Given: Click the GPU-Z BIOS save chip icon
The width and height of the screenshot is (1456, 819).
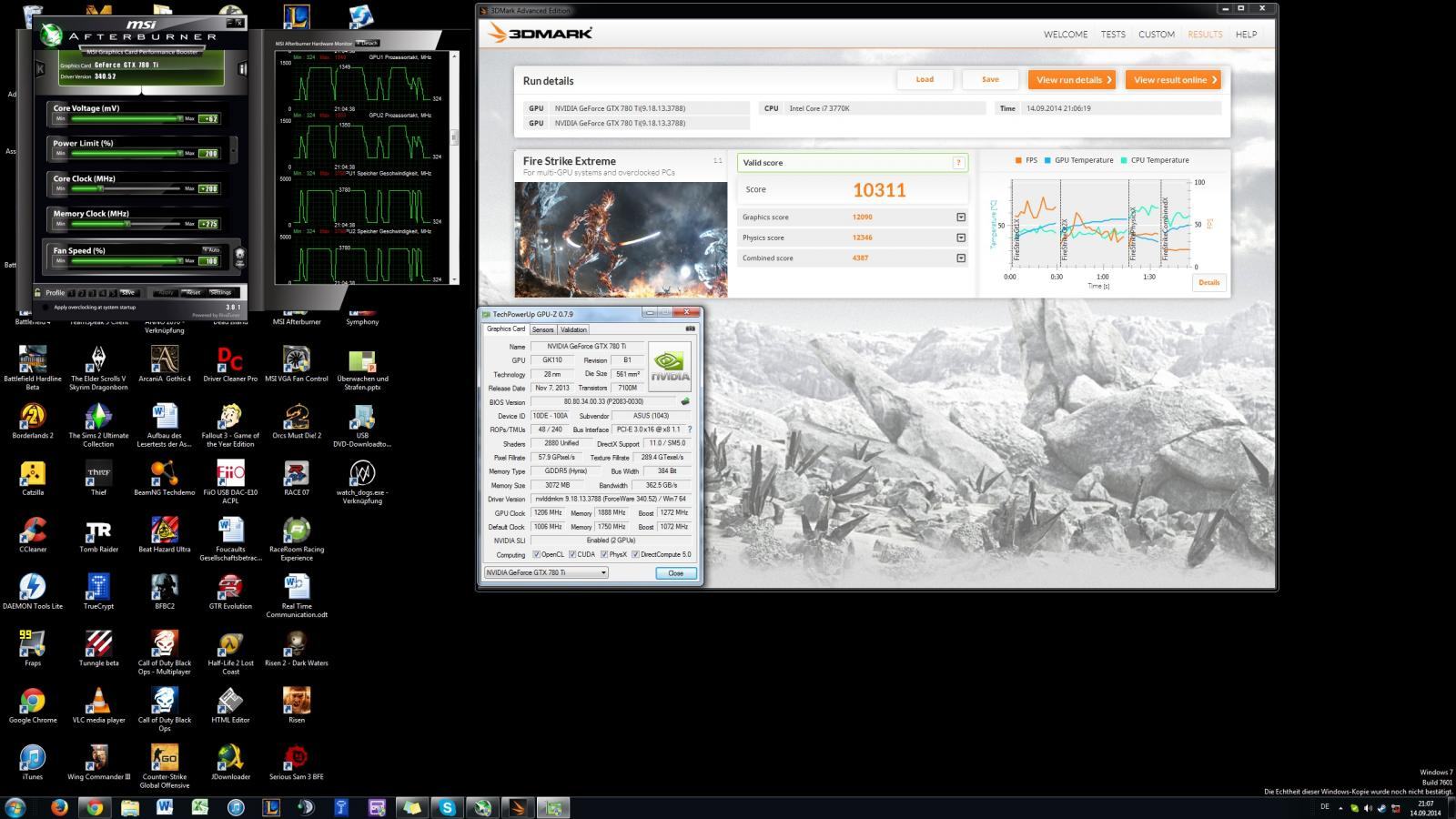Looking at the screenshot, I should 685,401.
